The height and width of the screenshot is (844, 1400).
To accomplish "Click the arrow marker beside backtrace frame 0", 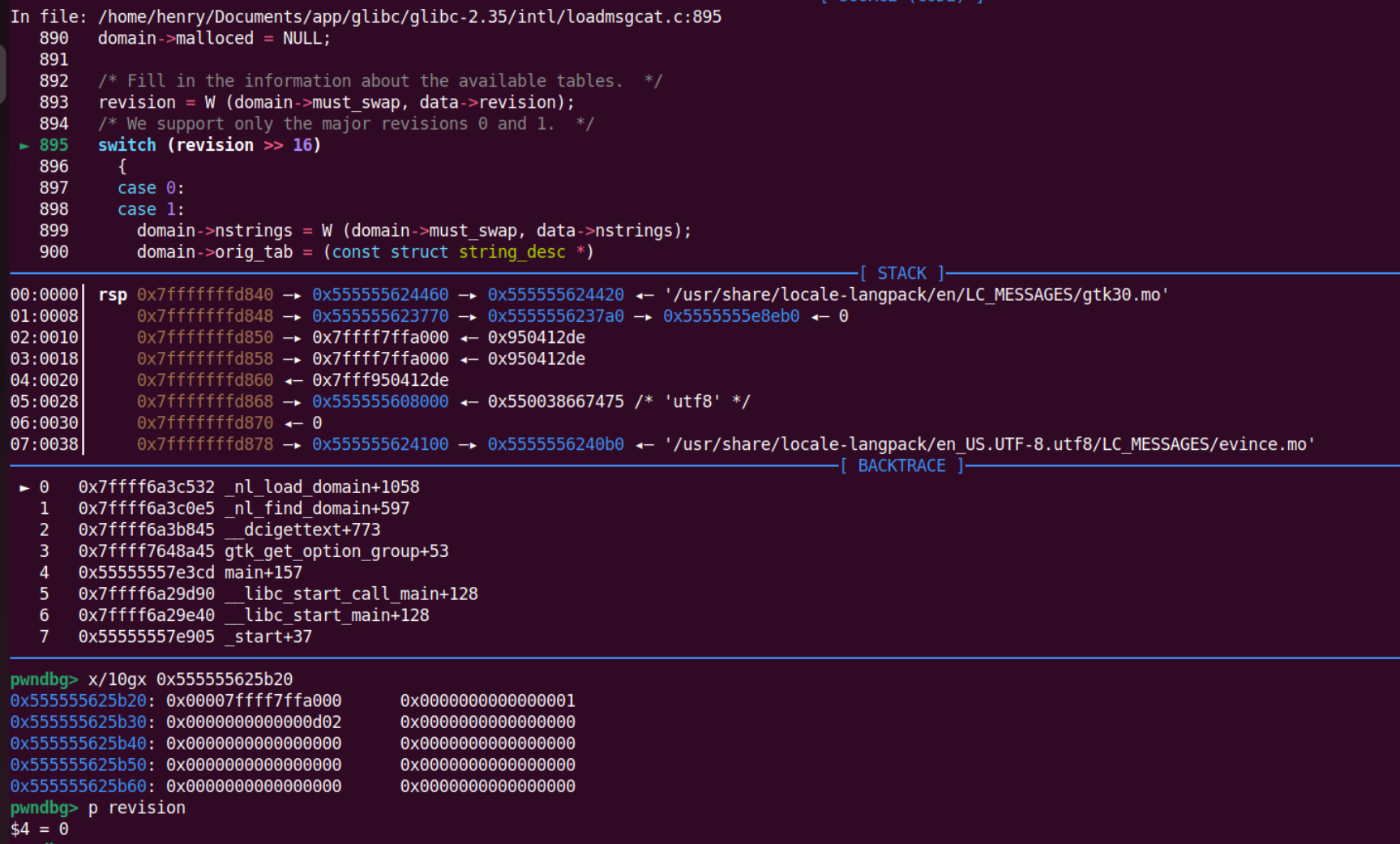I will [x=24, y=488].
